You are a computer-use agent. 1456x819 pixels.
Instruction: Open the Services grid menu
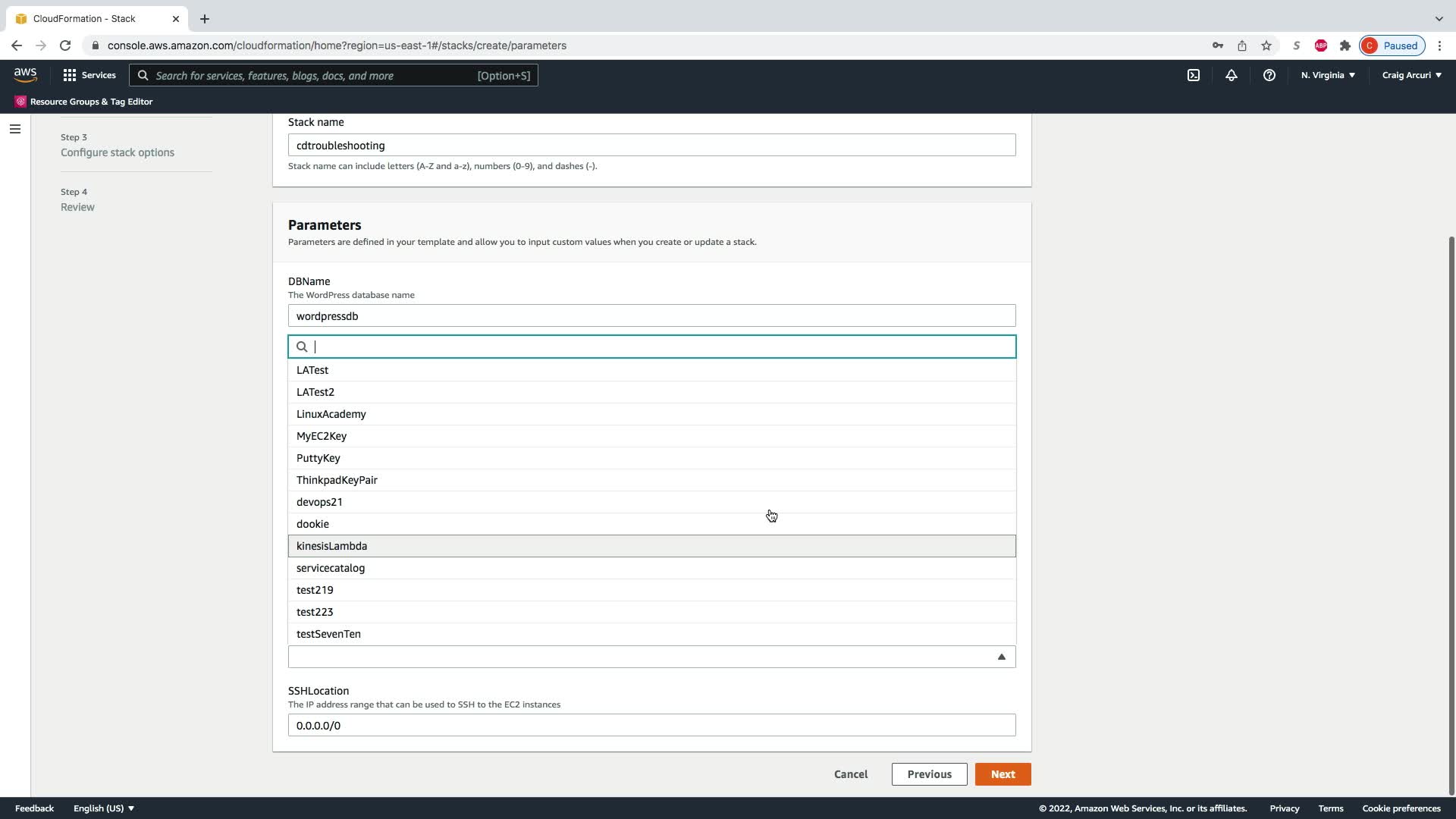coord(89,75)
